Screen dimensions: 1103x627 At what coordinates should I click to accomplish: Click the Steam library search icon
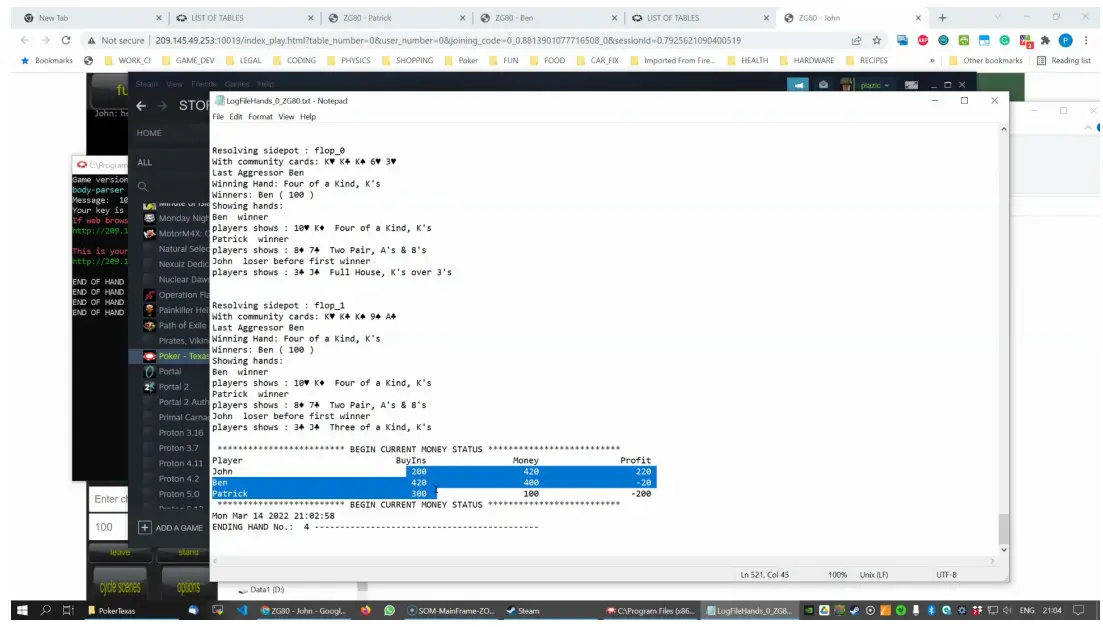pyautogui.click(x=143, y=186)
